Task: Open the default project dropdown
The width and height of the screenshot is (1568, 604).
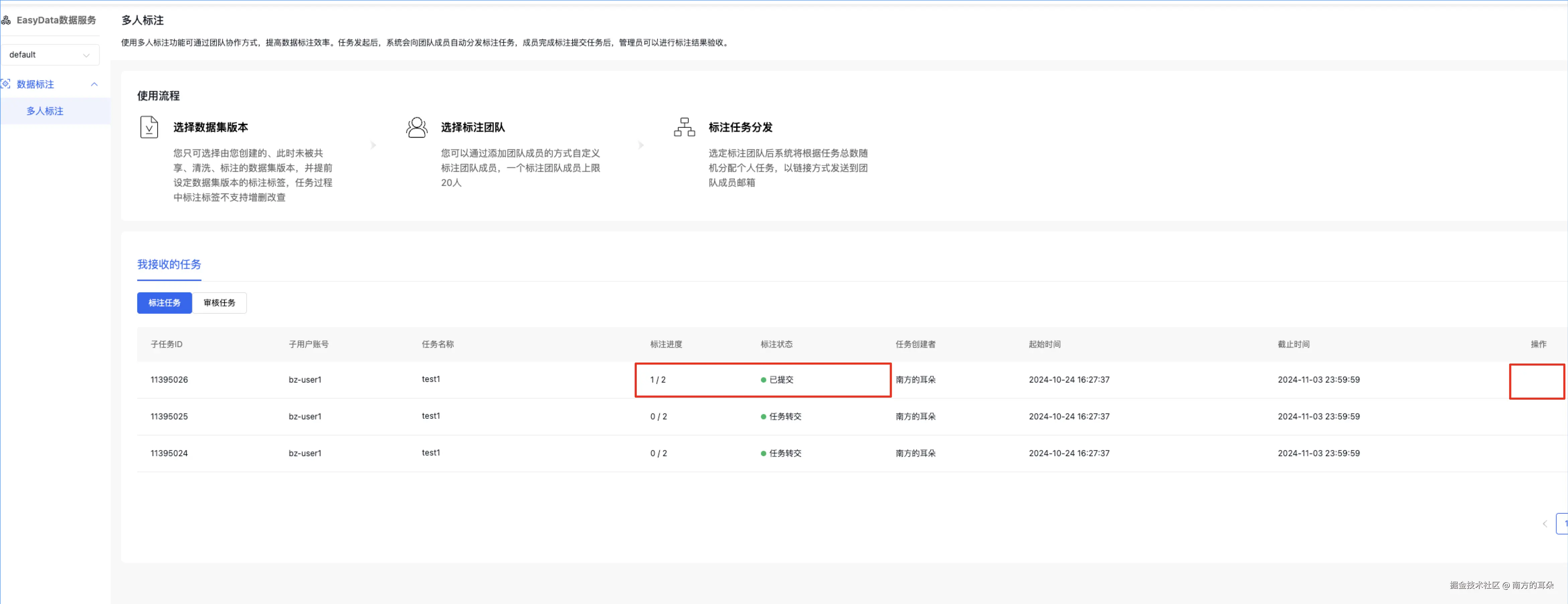Action: (x=50, y=55)
